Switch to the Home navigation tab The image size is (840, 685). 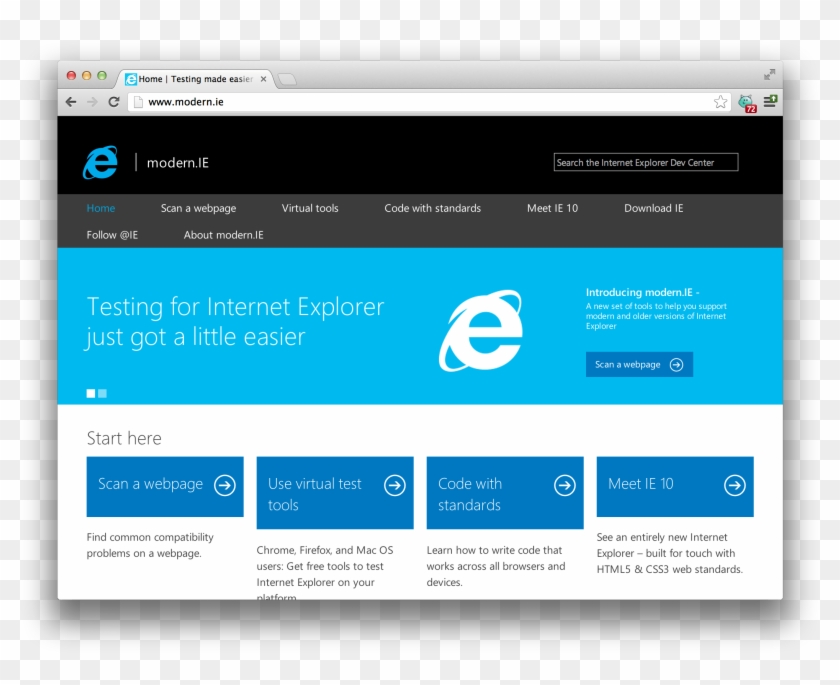coord(100,208)
